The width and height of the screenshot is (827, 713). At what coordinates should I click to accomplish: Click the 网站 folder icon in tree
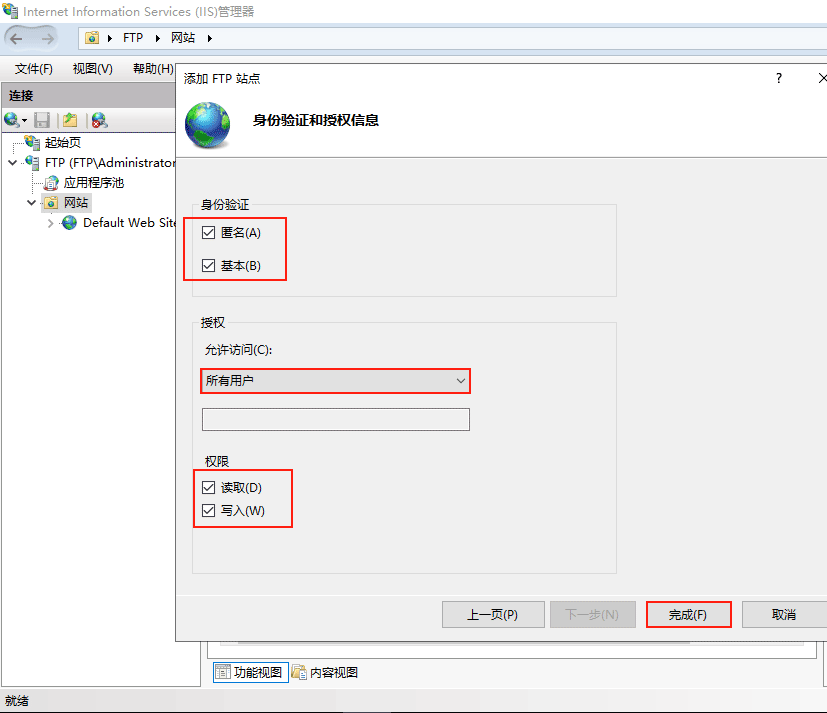coord(51,203)
